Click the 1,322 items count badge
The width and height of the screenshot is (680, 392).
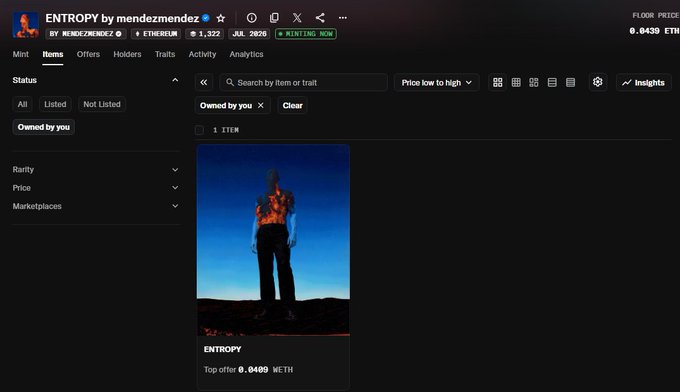(205, 34)
